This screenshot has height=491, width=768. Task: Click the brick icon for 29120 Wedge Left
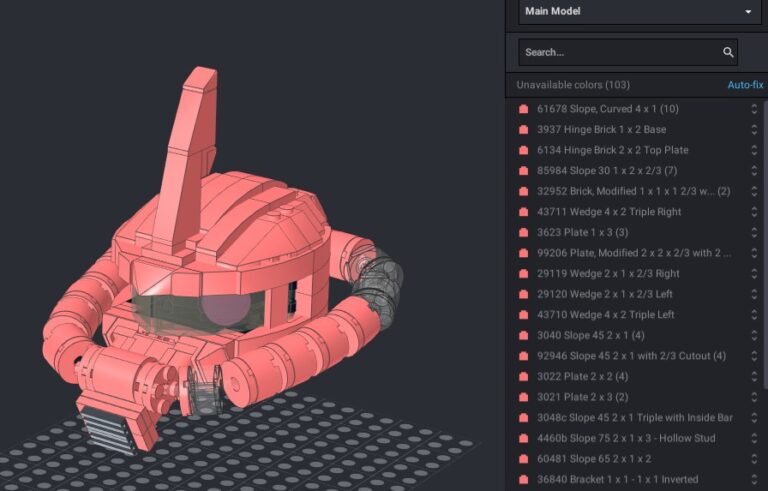pos(524,294)
